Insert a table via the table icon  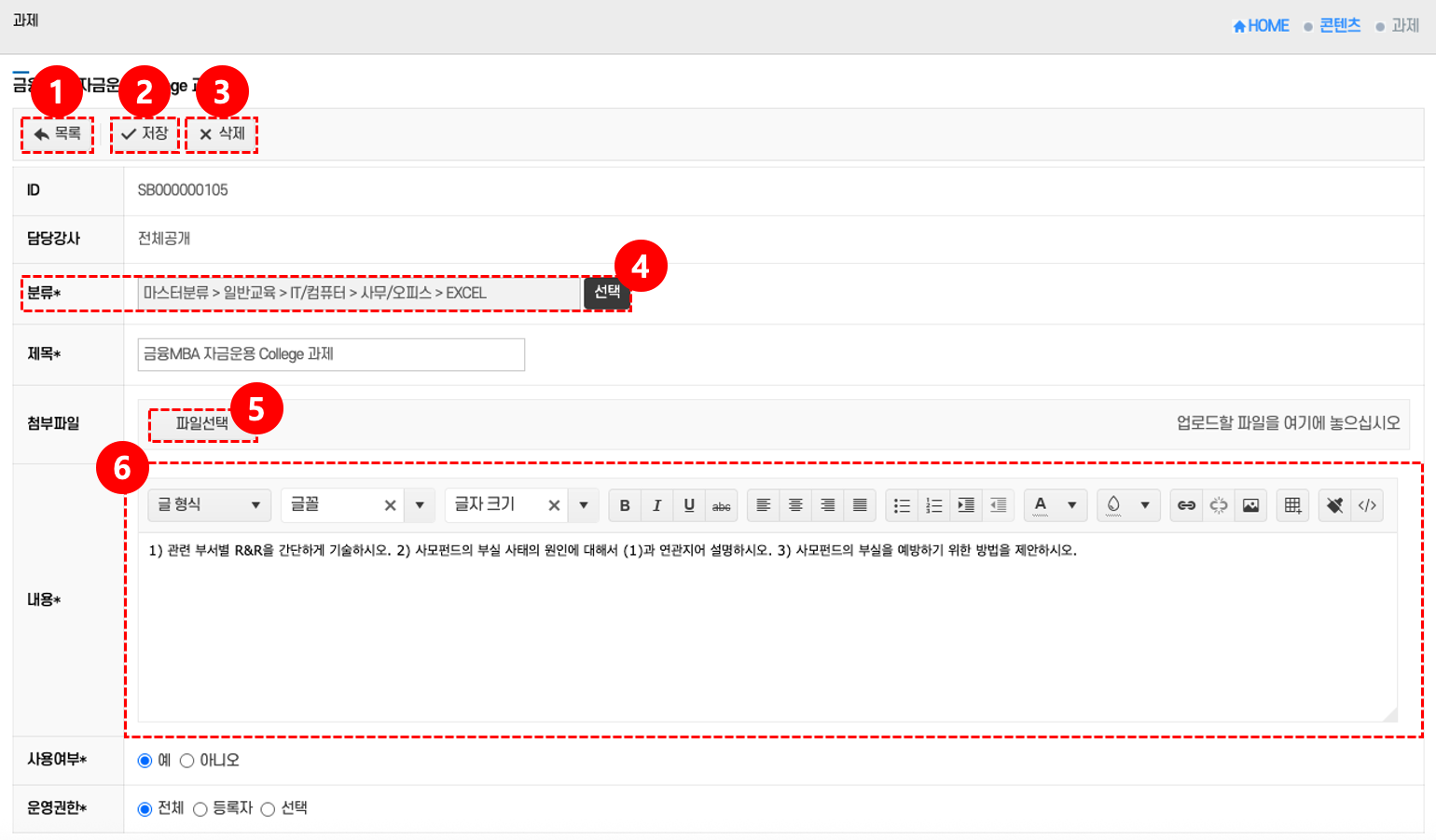1292,505
